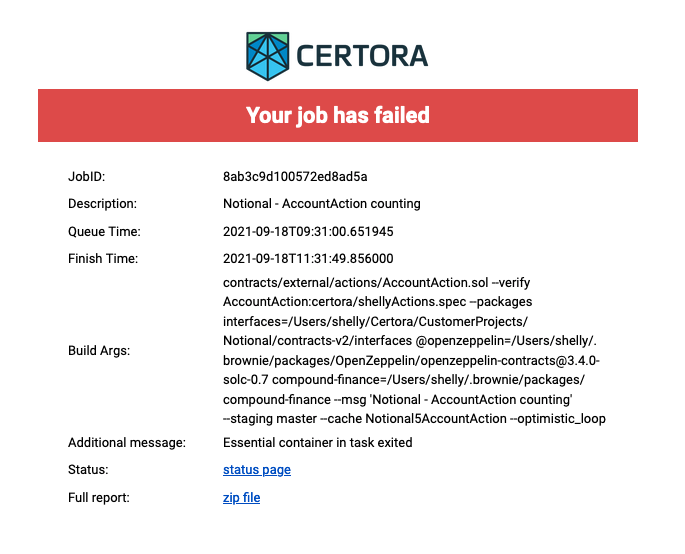Viewport: 685px width, 554px height.
Task: Click the Finish Time label
Action: [104, 259]
